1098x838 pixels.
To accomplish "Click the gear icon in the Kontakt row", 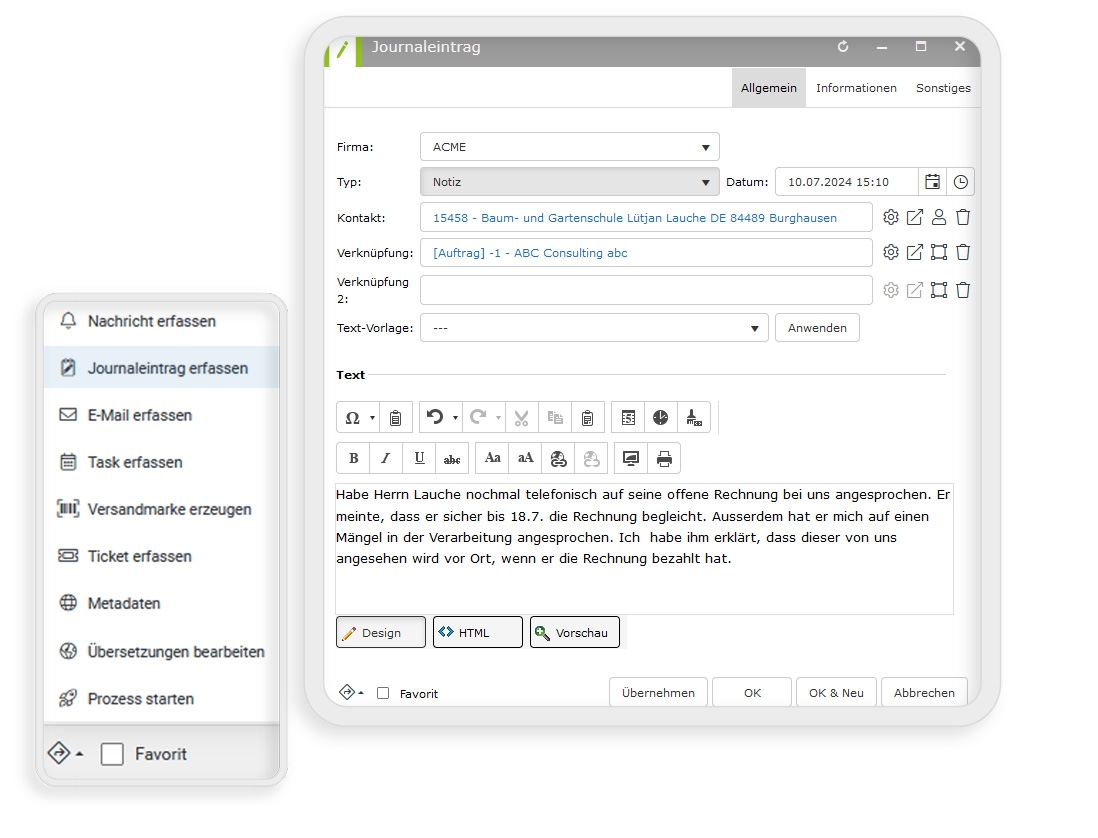I will [891, 217].
